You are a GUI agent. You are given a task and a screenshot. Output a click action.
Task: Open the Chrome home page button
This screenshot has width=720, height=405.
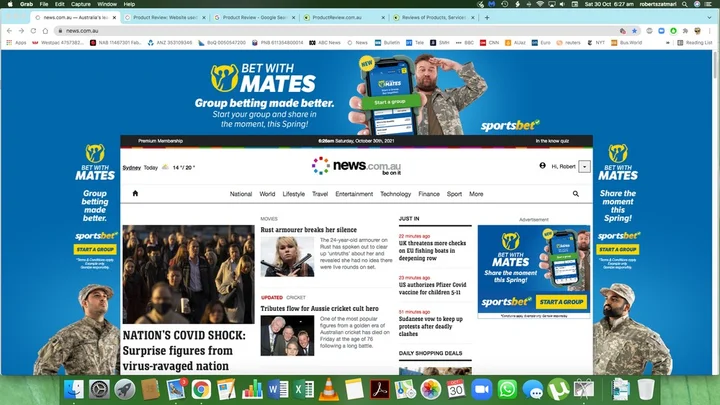[45, 31]
